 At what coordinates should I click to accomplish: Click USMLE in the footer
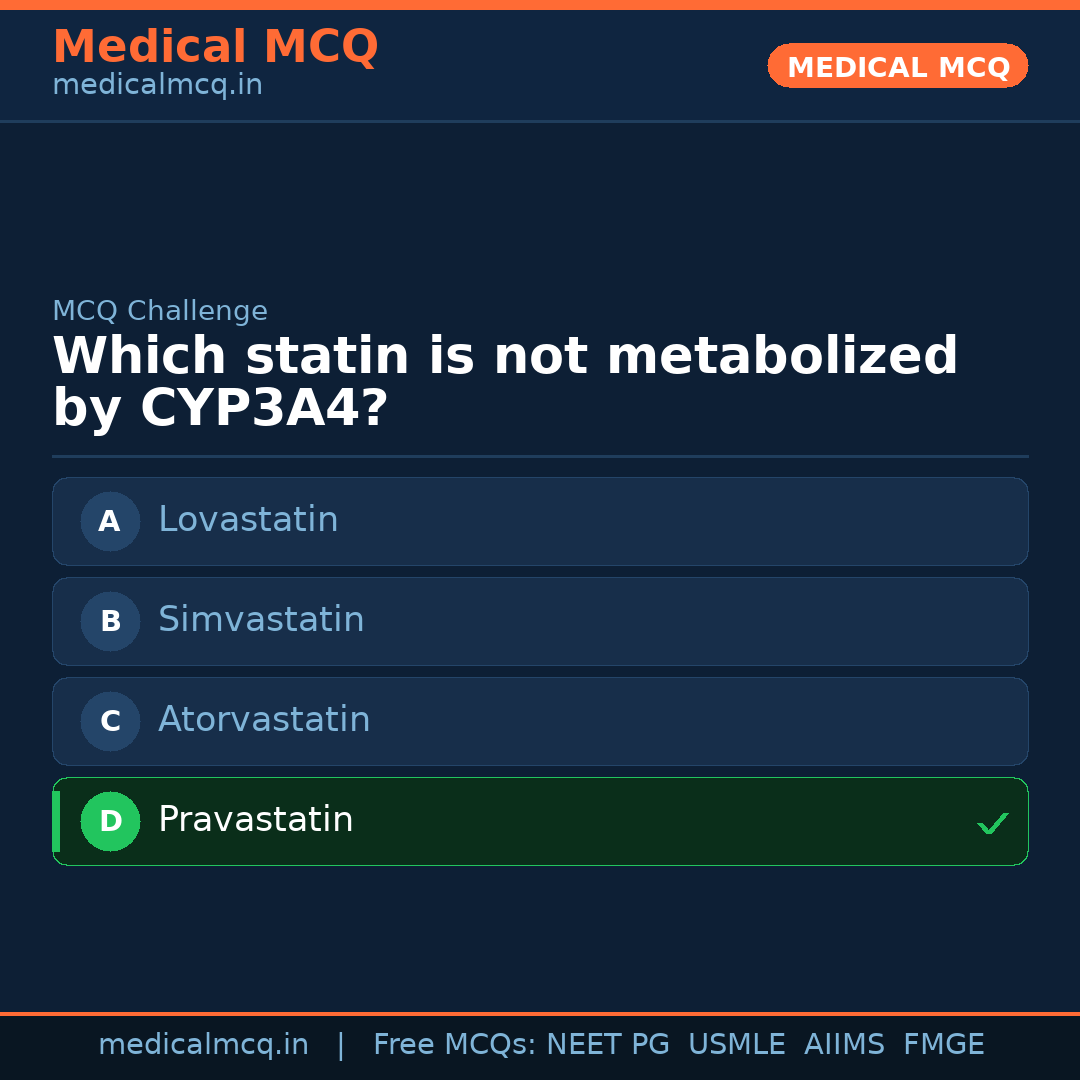click(x=736, y=1045)
